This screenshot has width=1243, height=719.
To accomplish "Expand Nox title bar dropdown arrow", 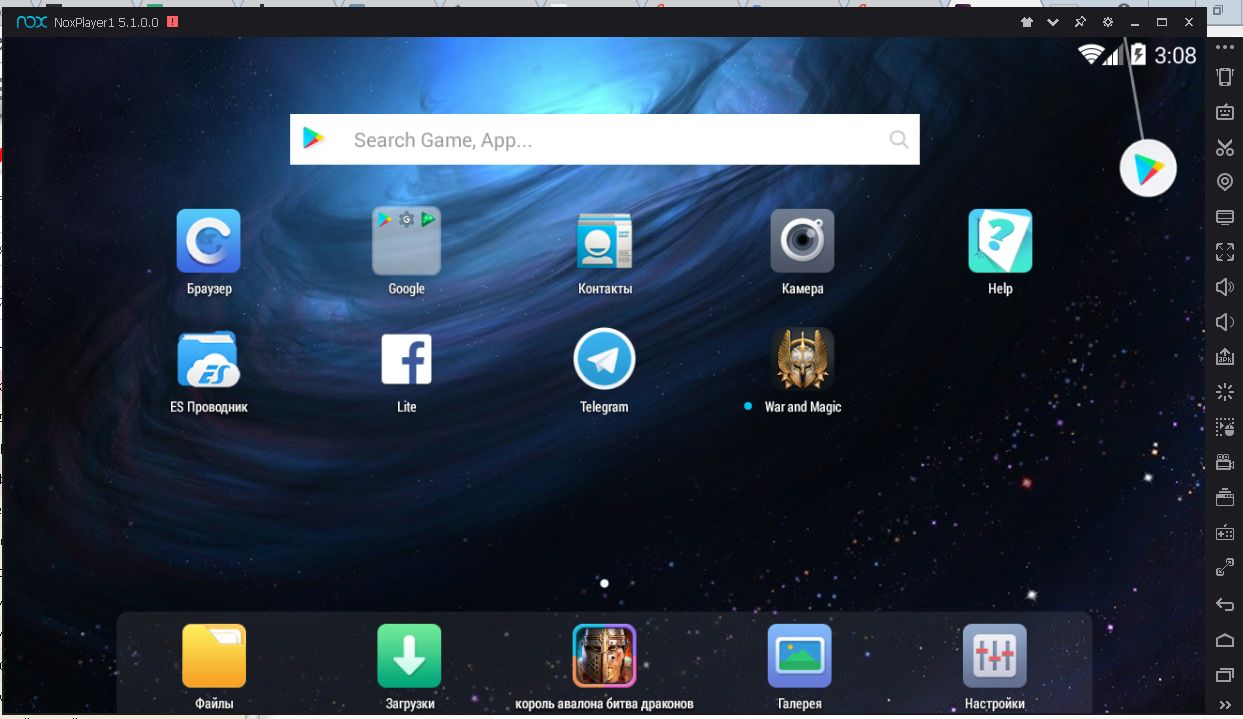I will pos(1053,22).
